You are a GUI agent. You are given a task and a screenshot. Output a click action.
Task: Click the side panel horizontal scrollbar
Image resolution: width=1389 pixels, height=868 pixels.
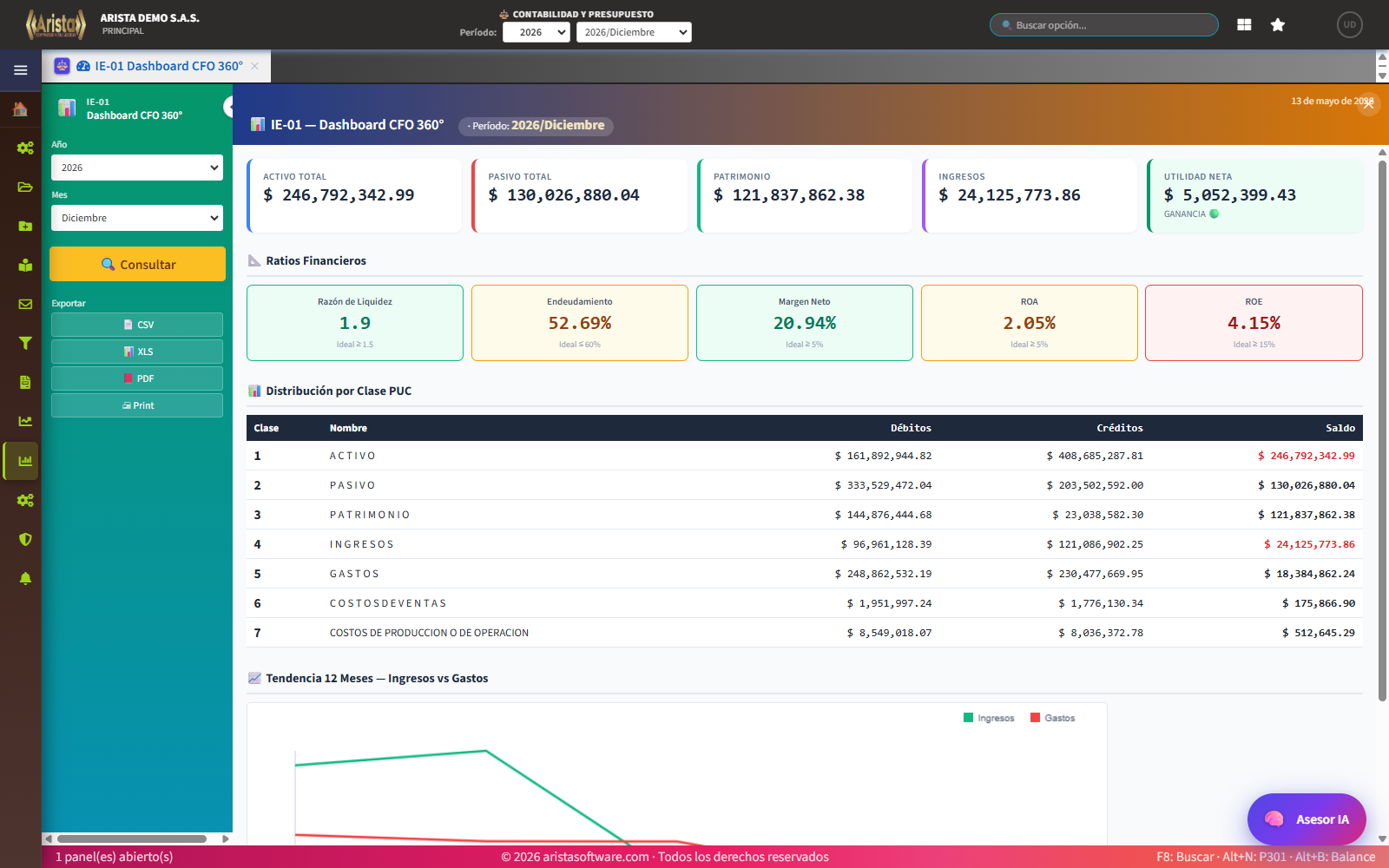tap(132, 838)
